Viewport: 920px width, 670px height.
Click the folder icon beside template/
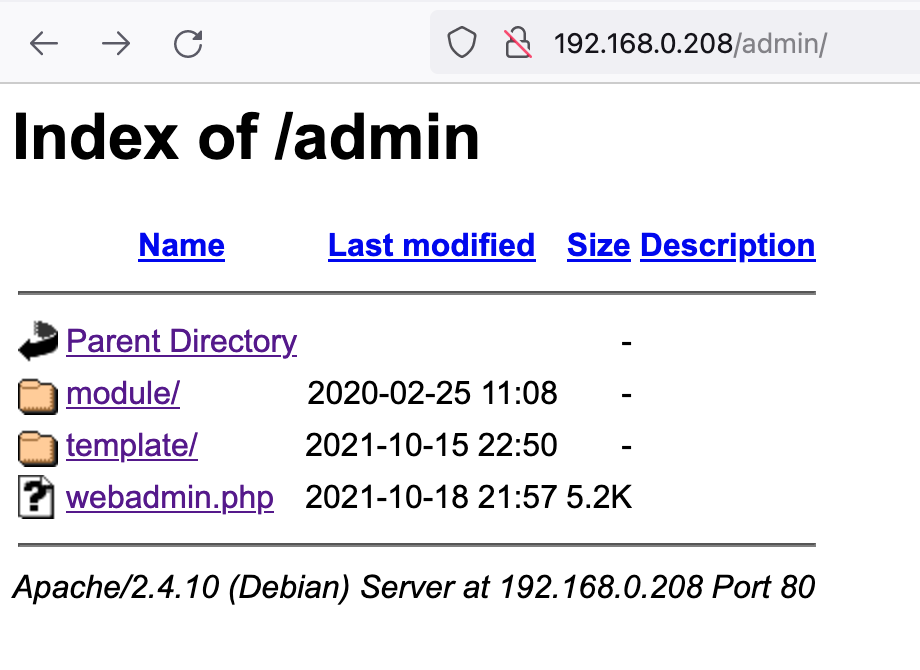tap(38, 447)
